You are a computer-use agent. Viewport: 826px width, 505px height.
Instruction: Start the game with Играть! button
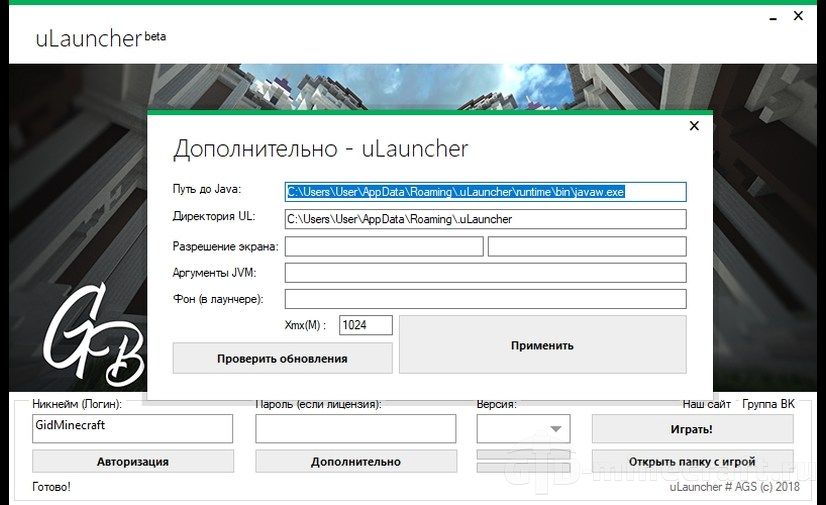(692, 429)
